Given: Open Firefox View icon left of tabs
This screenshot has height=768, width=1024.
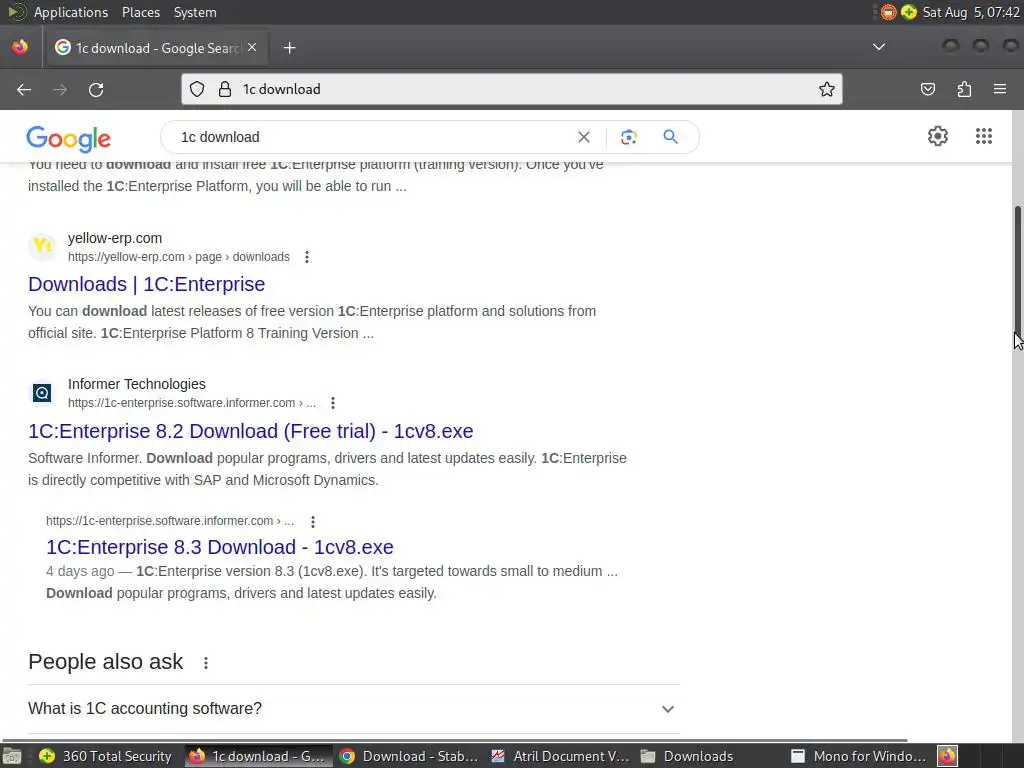Looking at the screenshot, I should [20, 47].
